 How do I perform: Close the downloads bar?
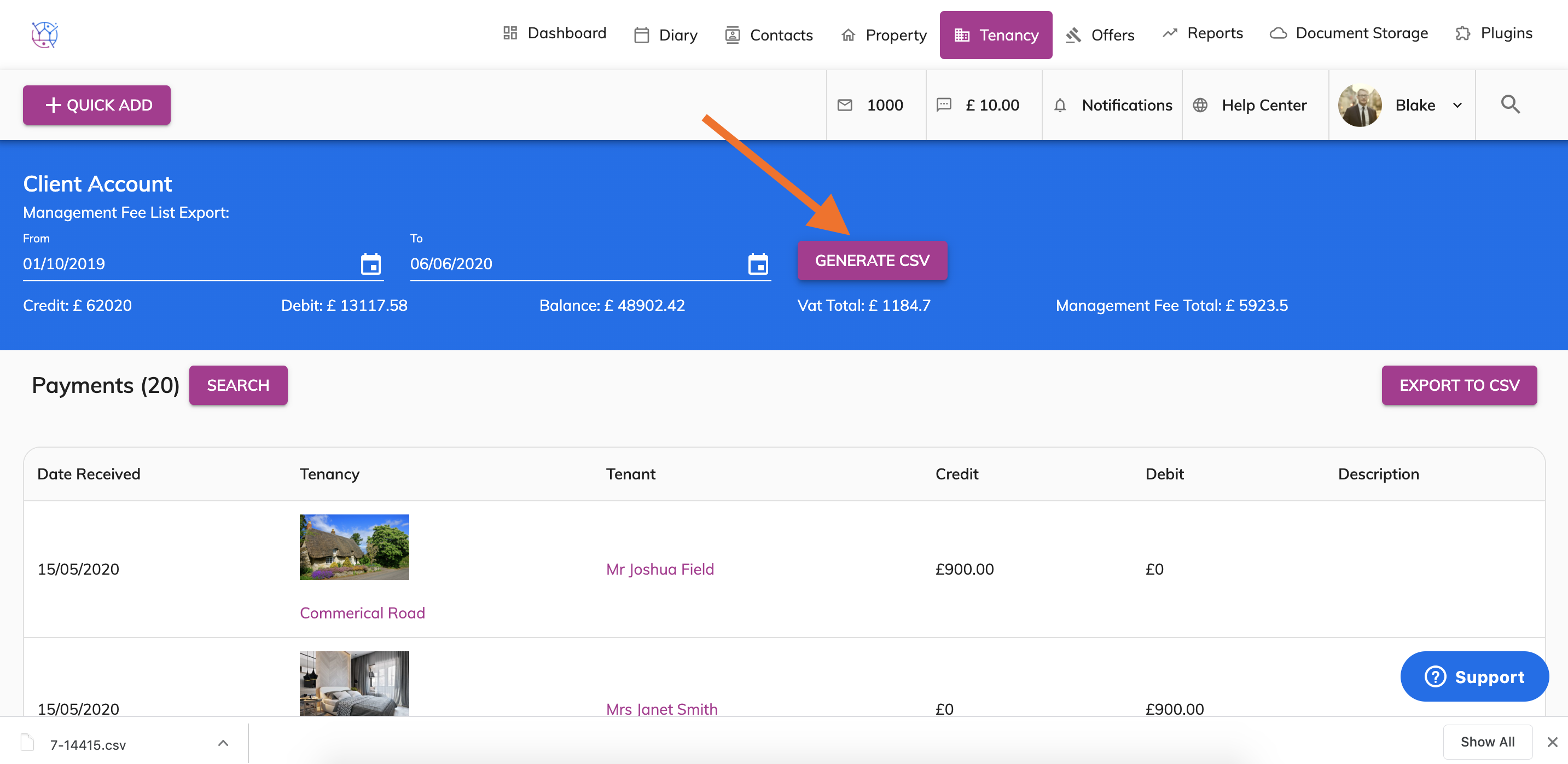click(x=1552, y=742)
